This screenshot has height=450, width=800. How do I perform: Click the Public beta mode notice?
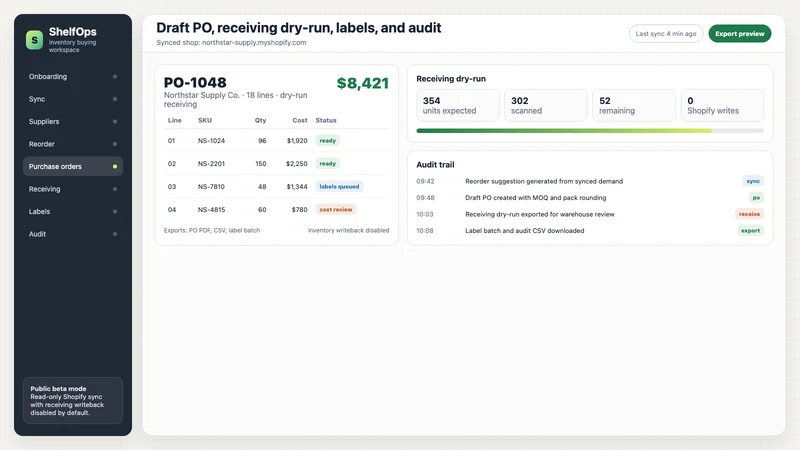[73, 401]
